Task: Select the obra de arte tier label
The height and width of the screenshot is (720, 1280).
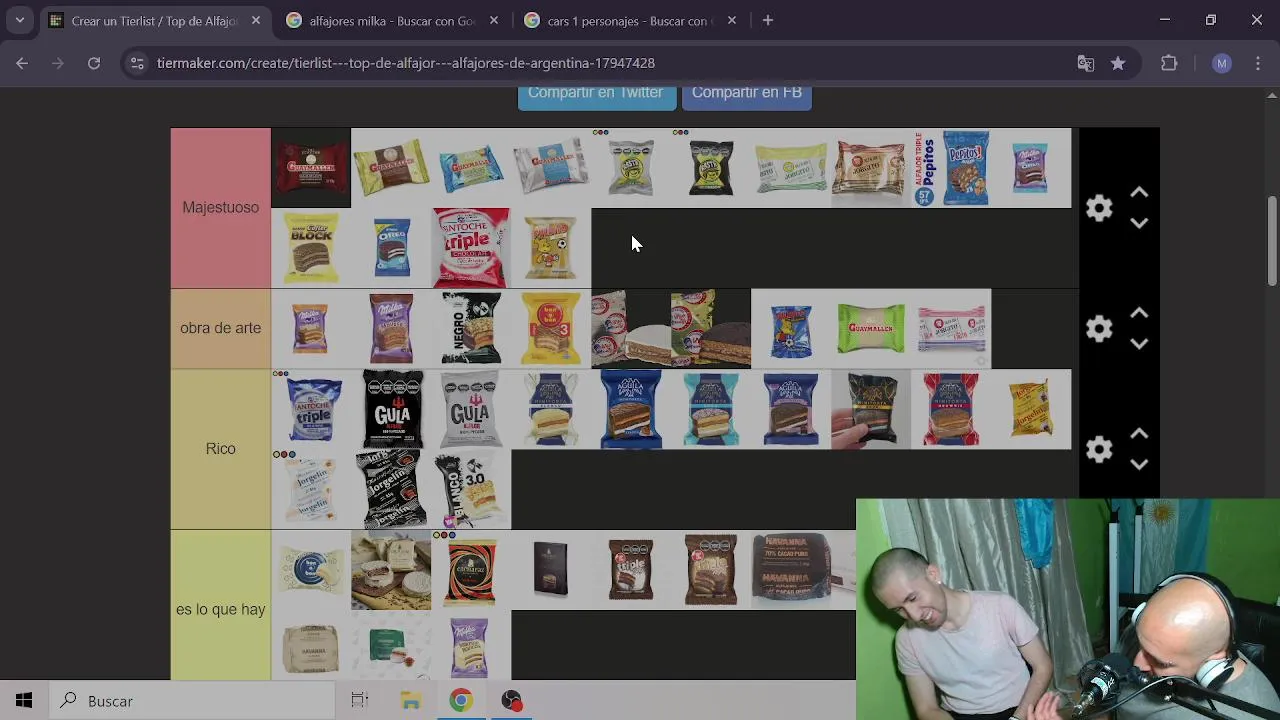Action: coord(220,329)
